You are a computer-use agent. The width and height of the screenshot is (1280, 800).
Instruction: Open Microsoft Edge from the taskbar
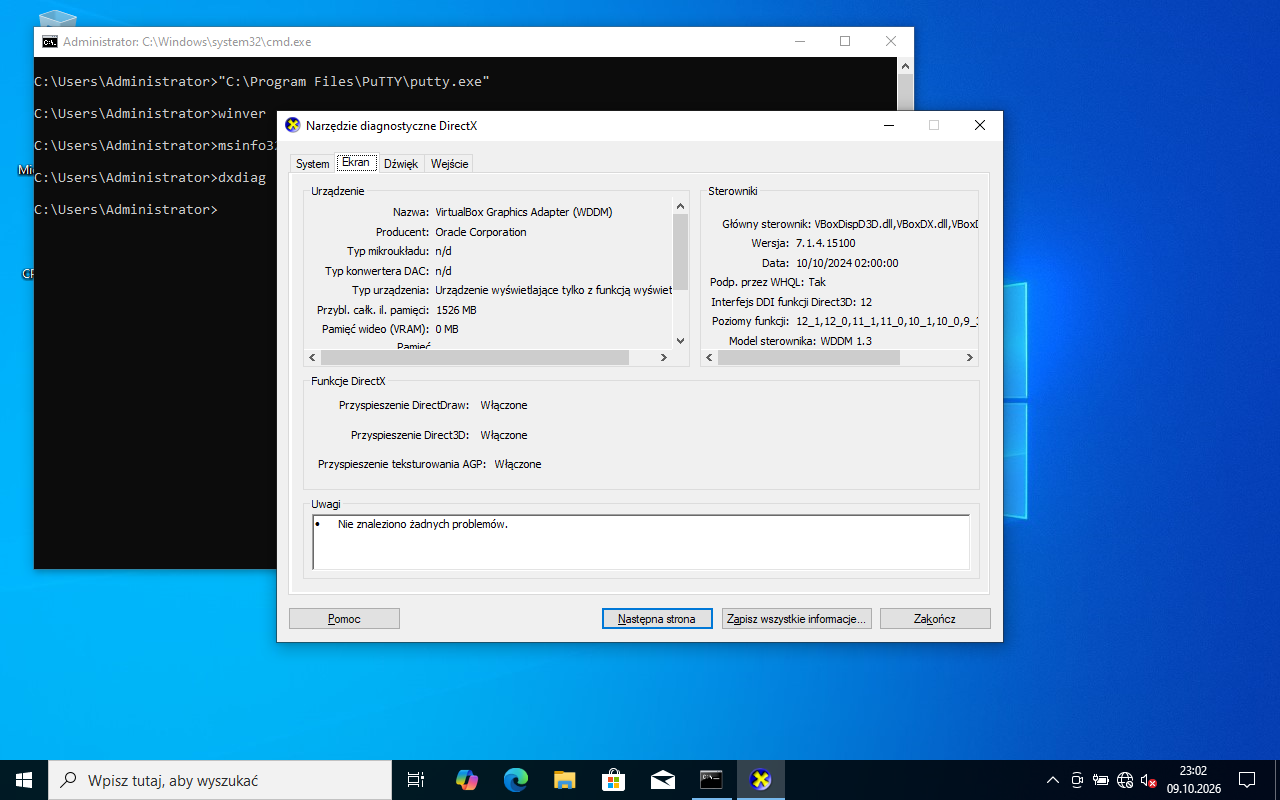(515, 779)
